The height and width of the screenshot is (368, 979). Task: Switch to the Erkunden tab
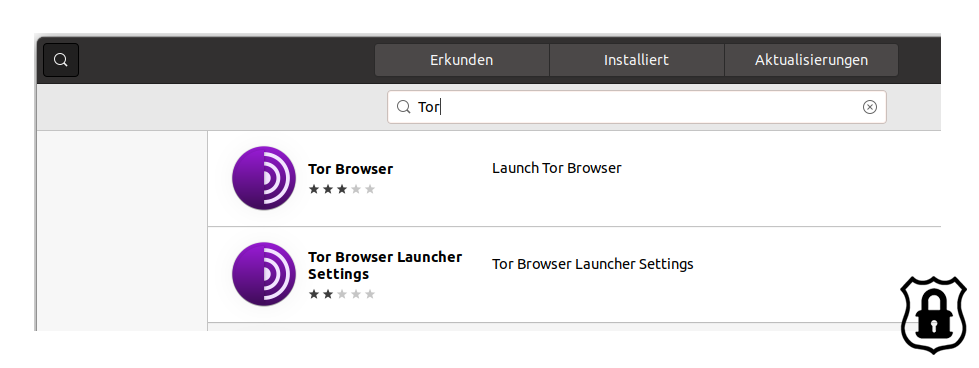pos(461,60)
